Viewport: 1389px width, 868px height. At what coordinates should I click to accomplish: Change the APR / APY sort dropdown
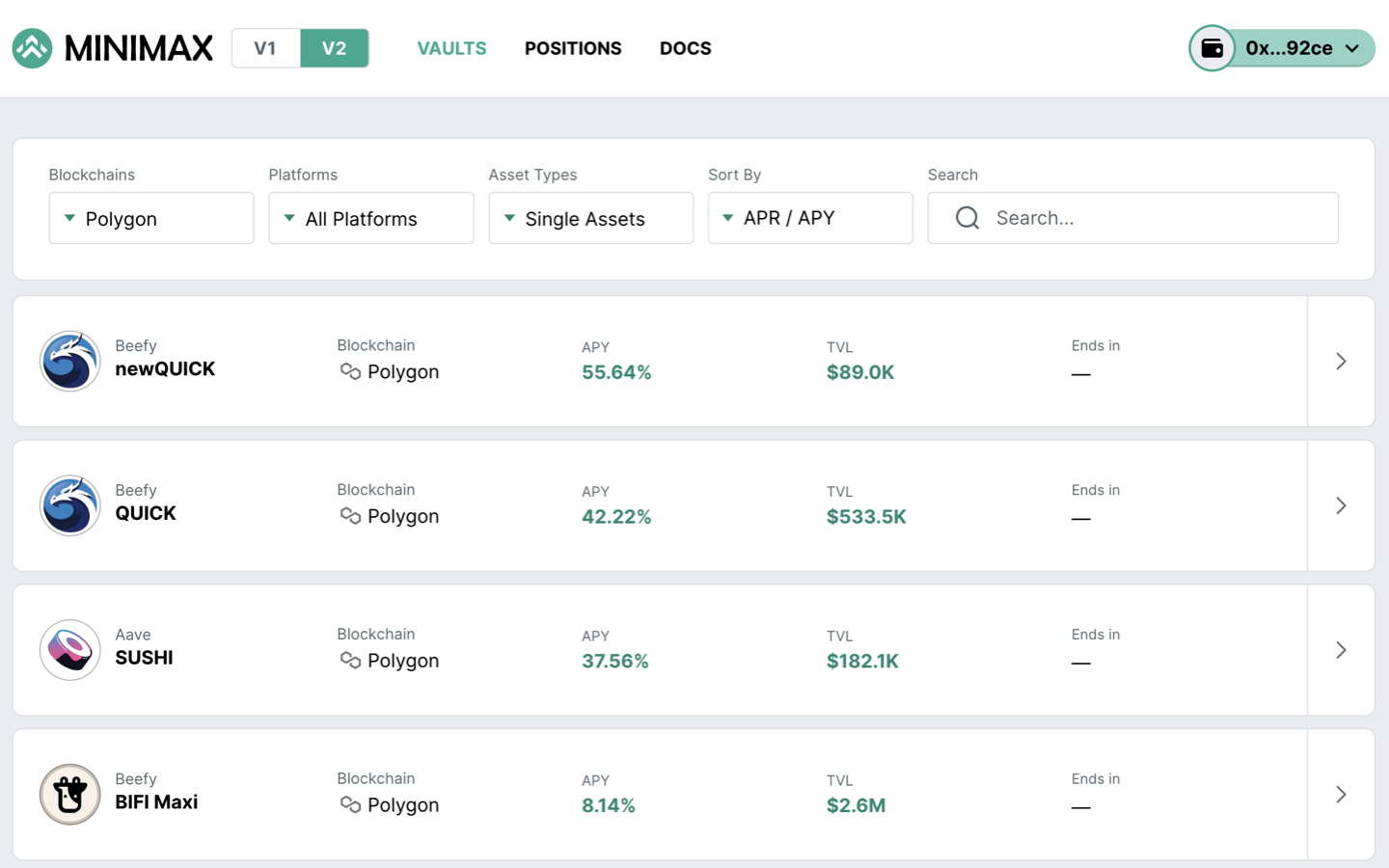point(810,218)
